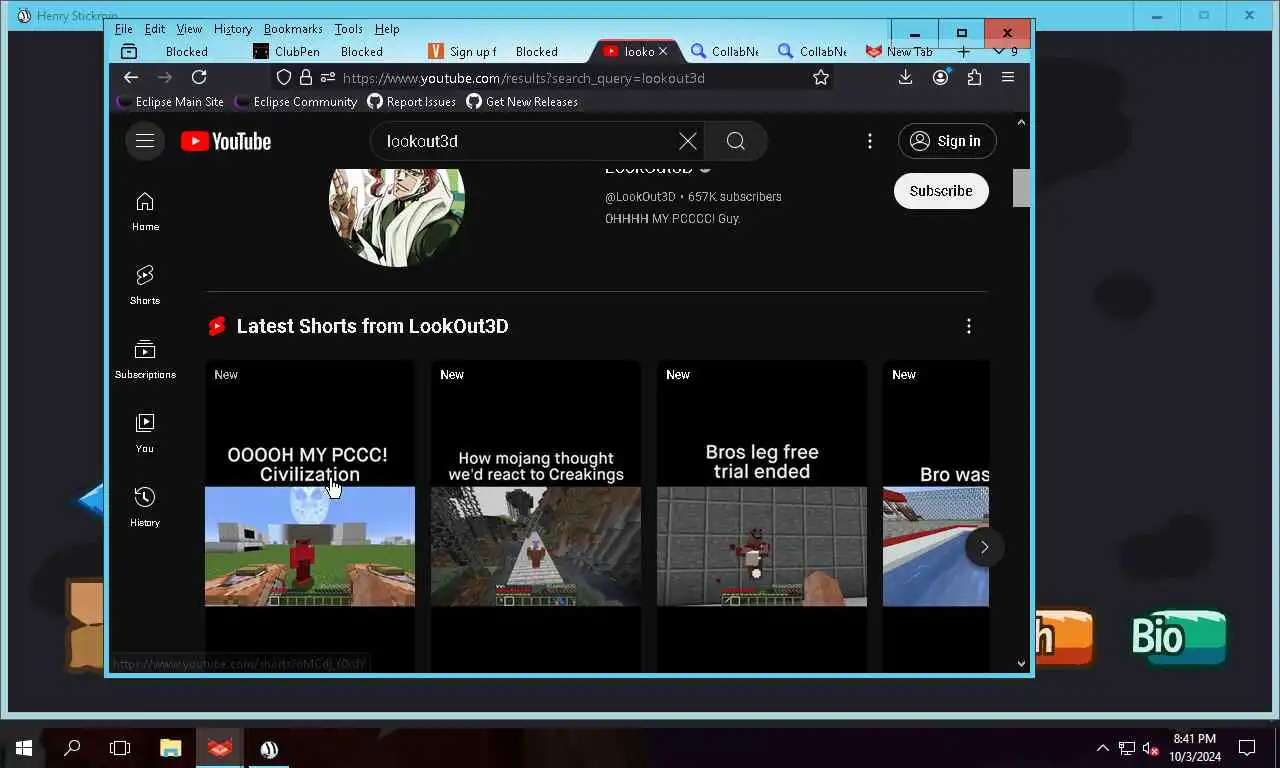Switch to the New Tab tab

click(x=900, y=52)
